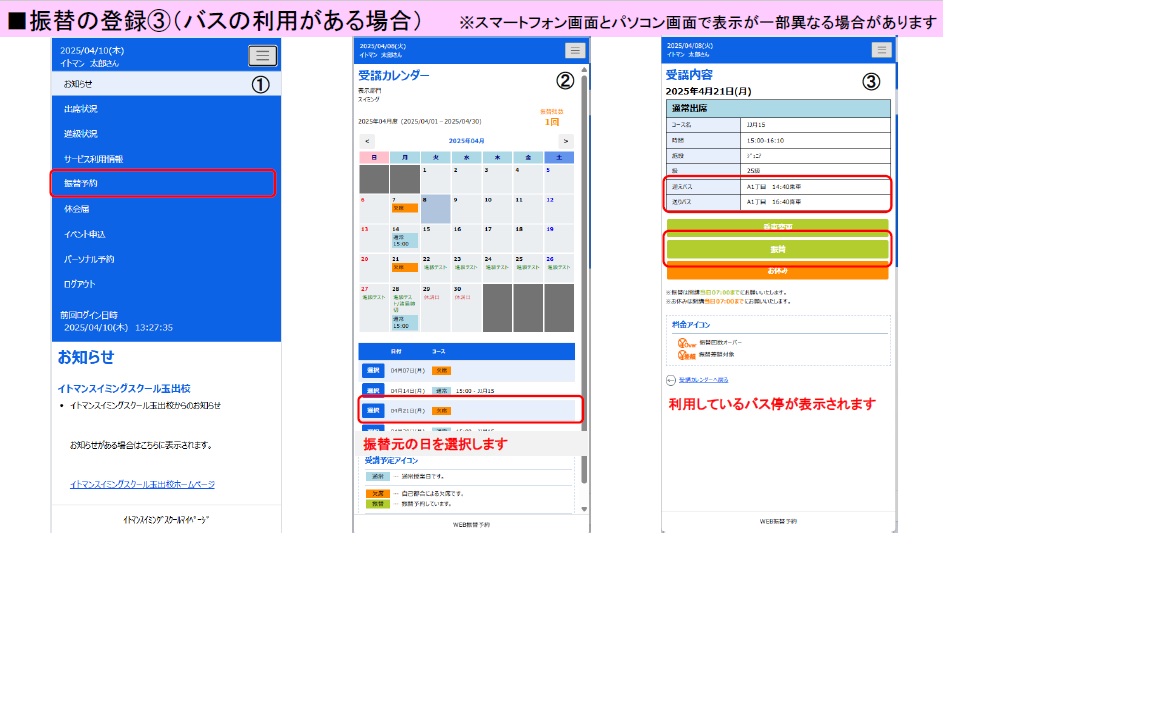Open イトマンスイミングスクール玉出校ホームページ link
Viewport: 1172px width, 724px height.
click(142, 484)
